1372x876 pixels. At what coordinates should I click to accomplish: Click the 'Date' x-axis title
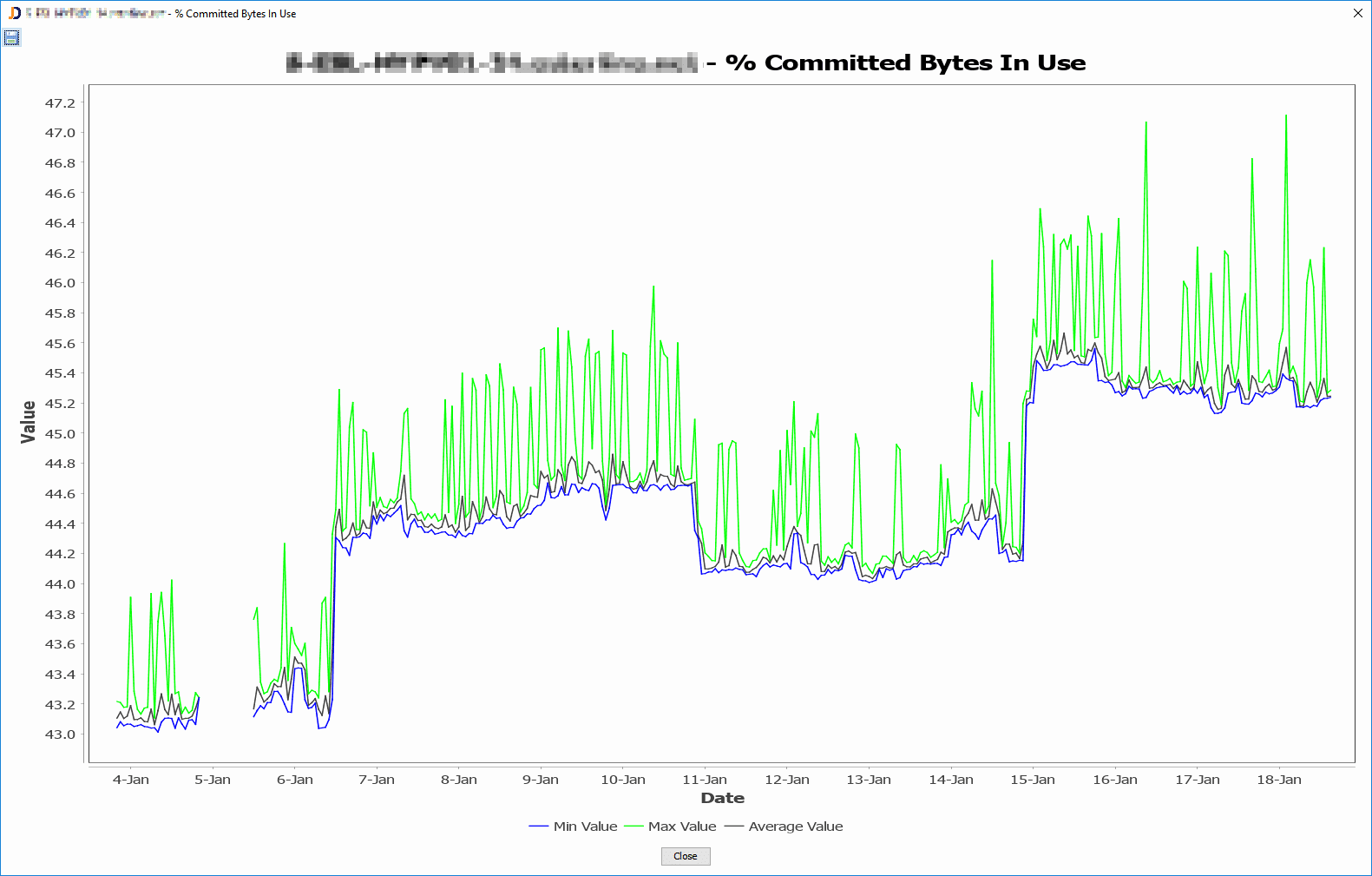722,798
